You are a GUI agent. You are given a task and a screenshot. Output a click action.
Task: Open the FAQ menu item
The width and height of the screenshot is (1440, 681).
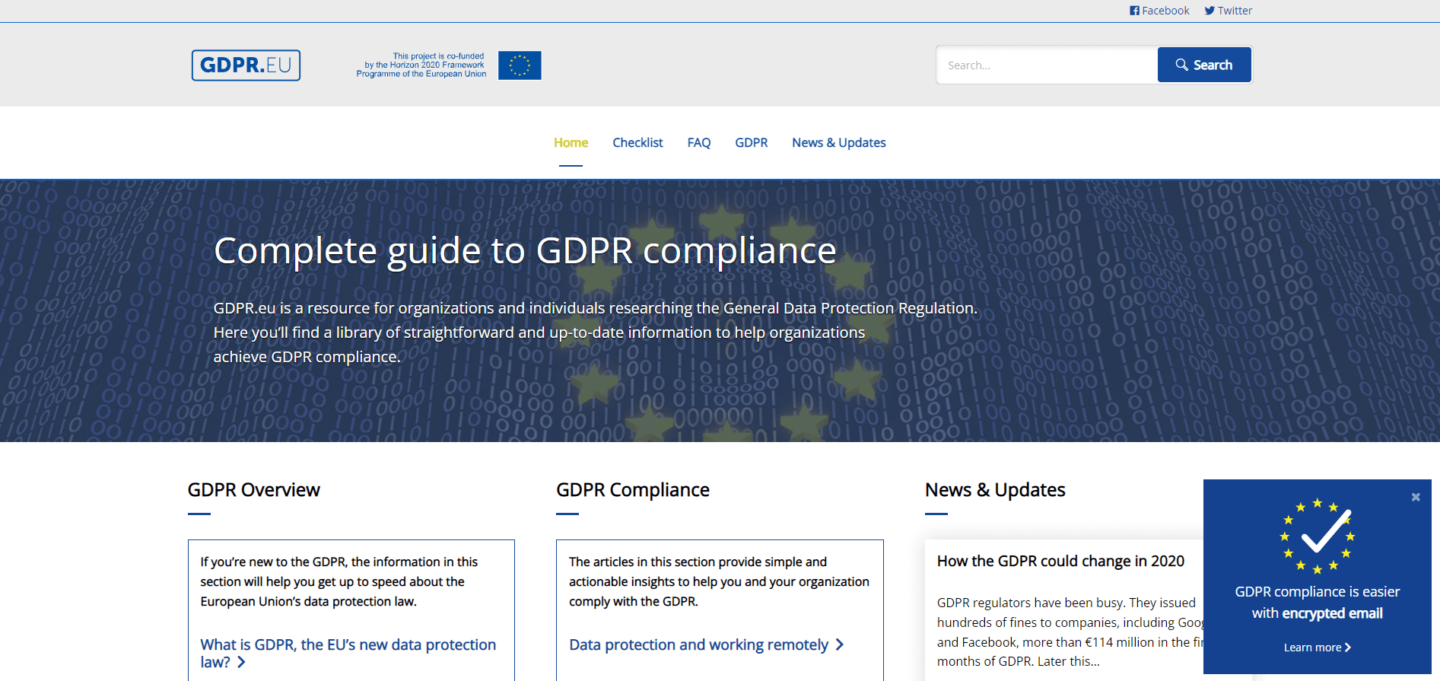coord(699,143)
